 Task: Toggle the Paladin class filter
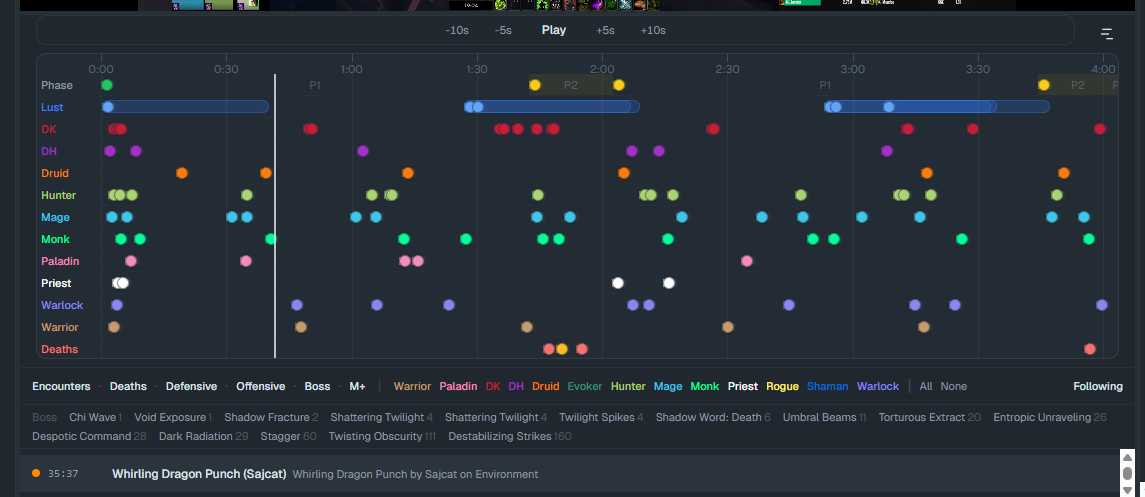[458, 386]
